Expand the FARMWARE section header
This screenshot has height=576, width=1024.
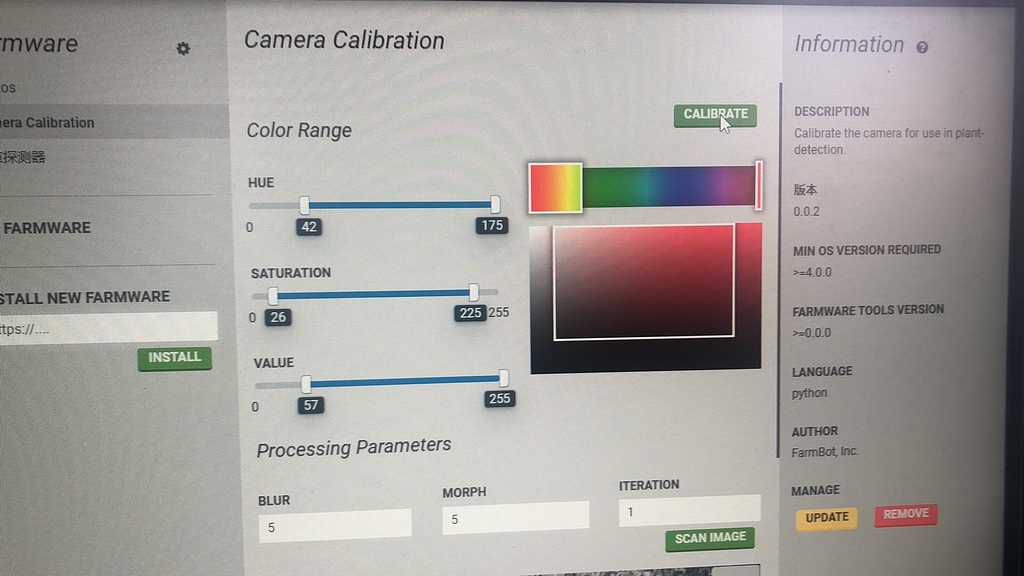[48, 227]
